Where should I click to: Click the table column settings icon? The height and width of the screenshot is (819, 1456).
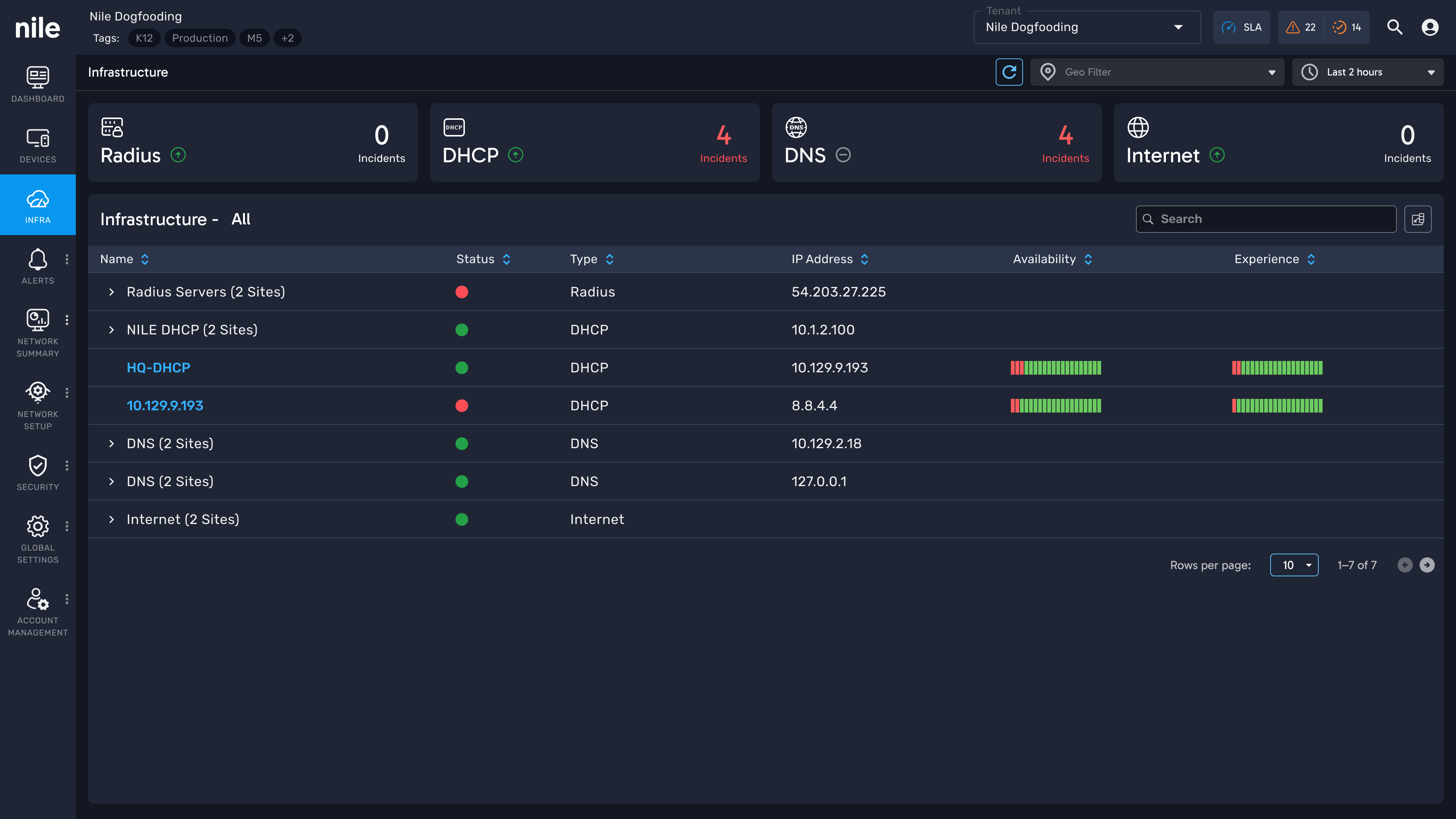pos(1418,219)
